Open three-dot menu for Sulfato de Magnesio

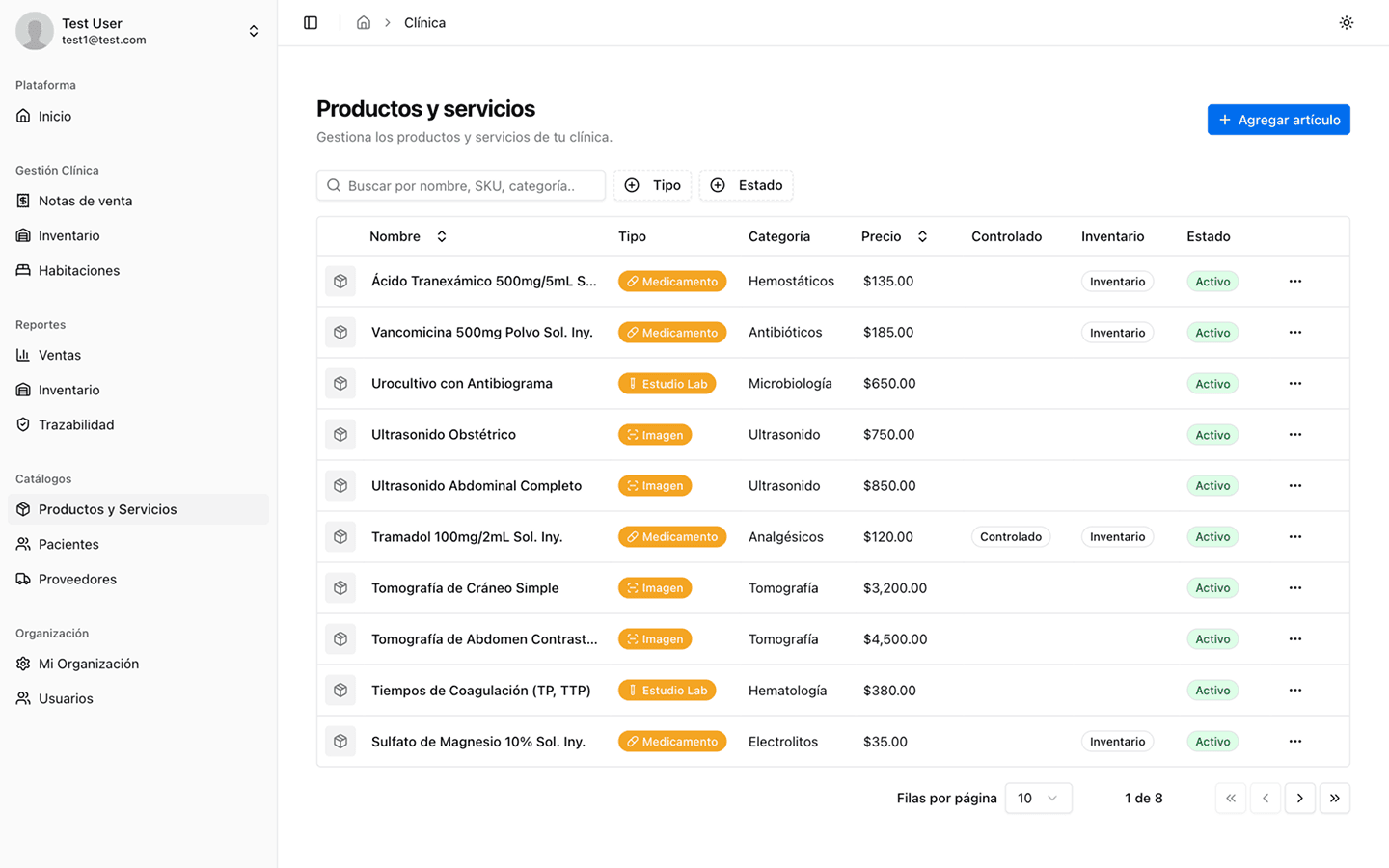tap(1294, 742)
